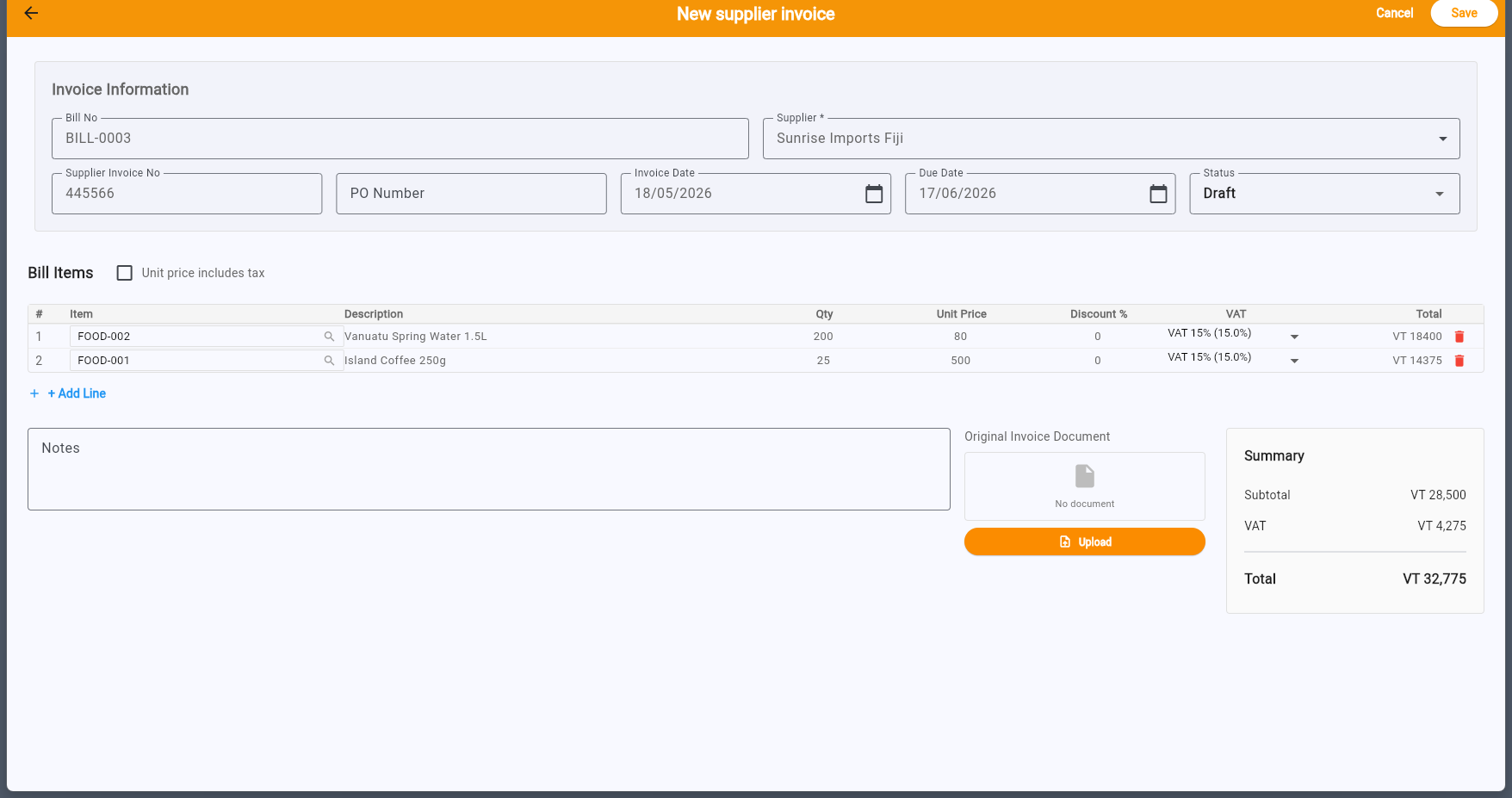Click the Description column header
This screenshot has width=1512, height=798.
tap(374, 314)
